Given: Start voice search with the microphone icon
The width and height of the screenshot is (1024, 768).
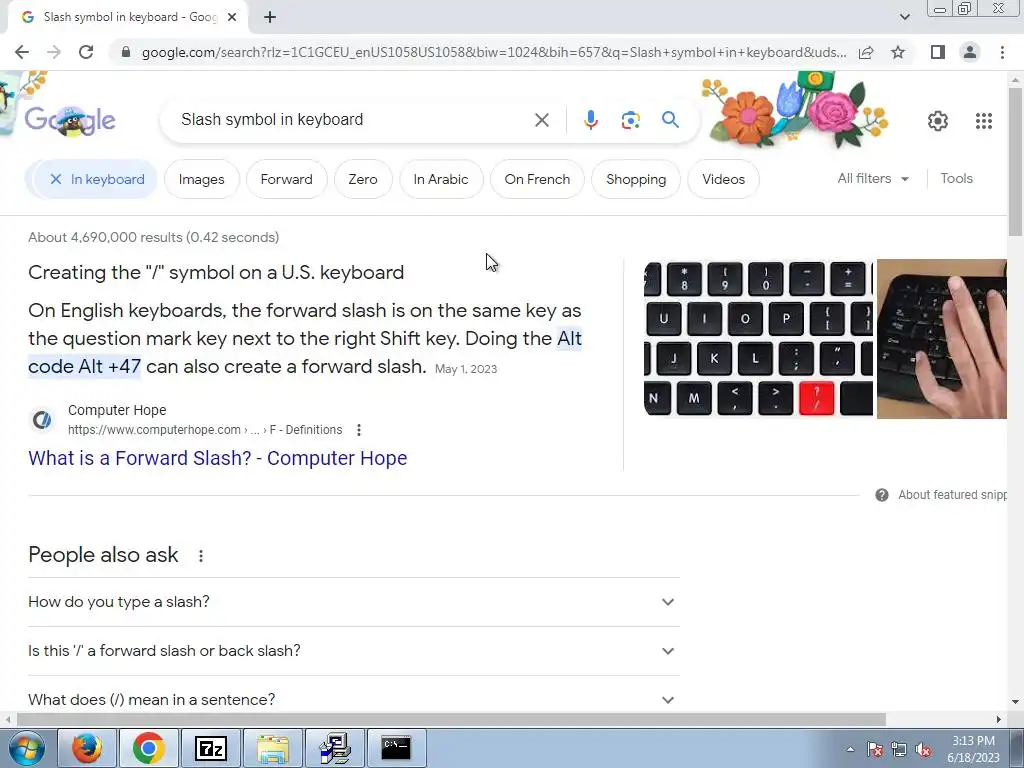Looking at the screenshot, I should pos(590,120).
